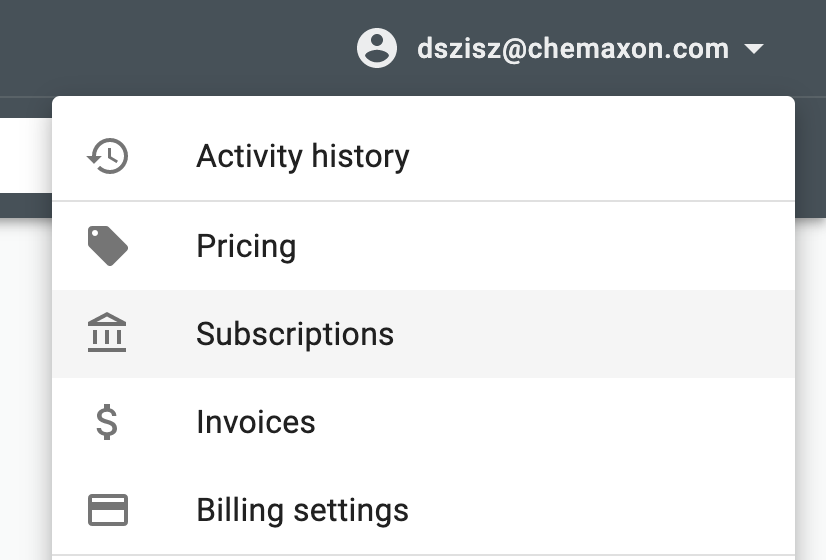Choose Billing settings from the dropdown
Screen dimensions: 826x560
pyautogui.click(x=302, y=510)
